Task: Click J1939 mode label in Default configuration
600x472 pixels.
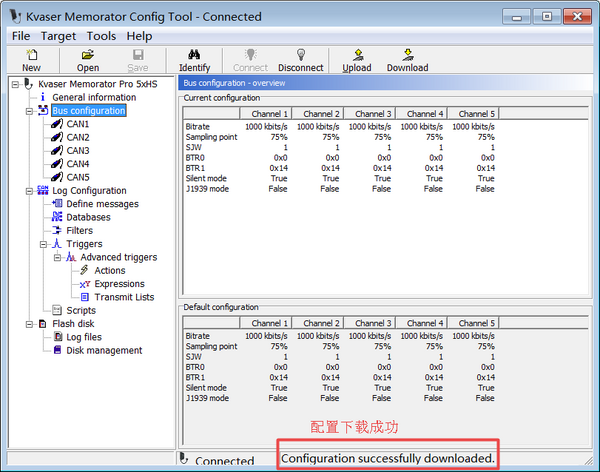Action: (207, 398)
